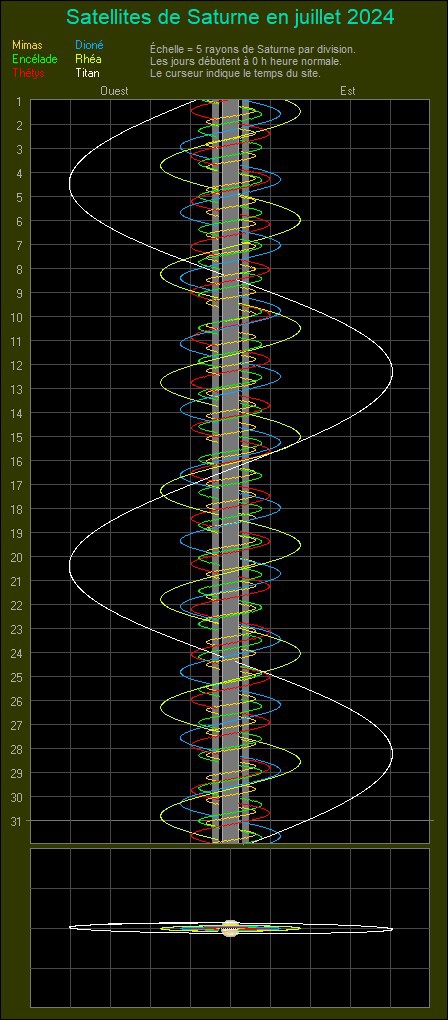Click the Ouest axis label
Viewport: 448px width, 1020px height.
(x=114, y=91)
